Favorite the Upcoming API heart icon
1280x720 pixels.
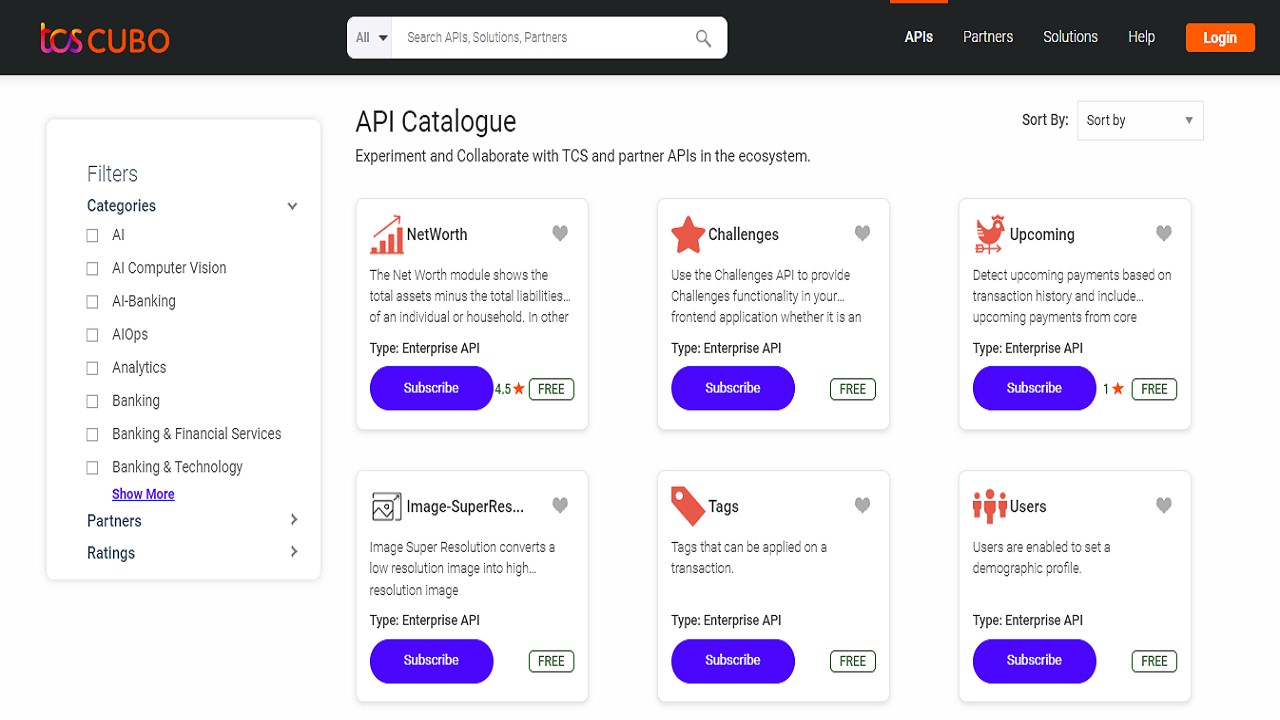coord(1164,233)
